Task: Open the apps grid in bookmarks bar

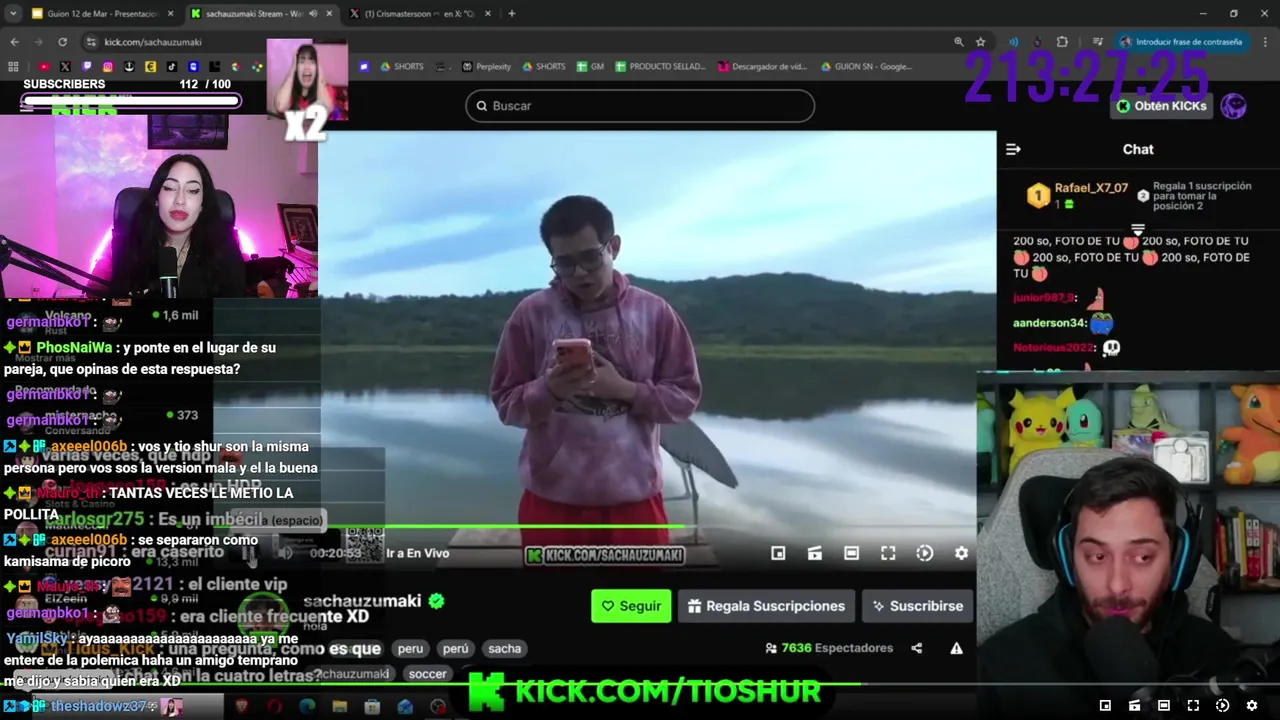Action: [x=13, y=67]
